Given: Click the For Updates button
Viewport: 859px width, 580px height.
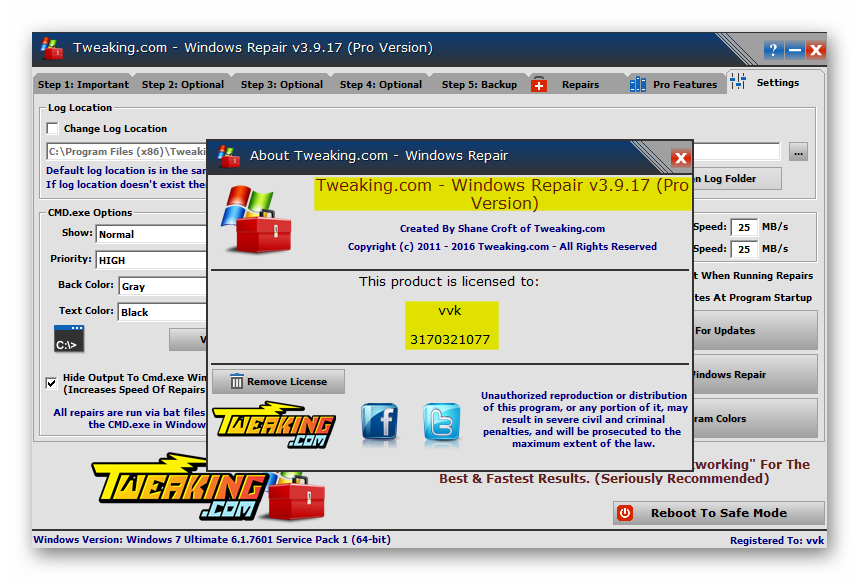Looking at the screenshot, I should pyautogui.click(x=755, y=330).
